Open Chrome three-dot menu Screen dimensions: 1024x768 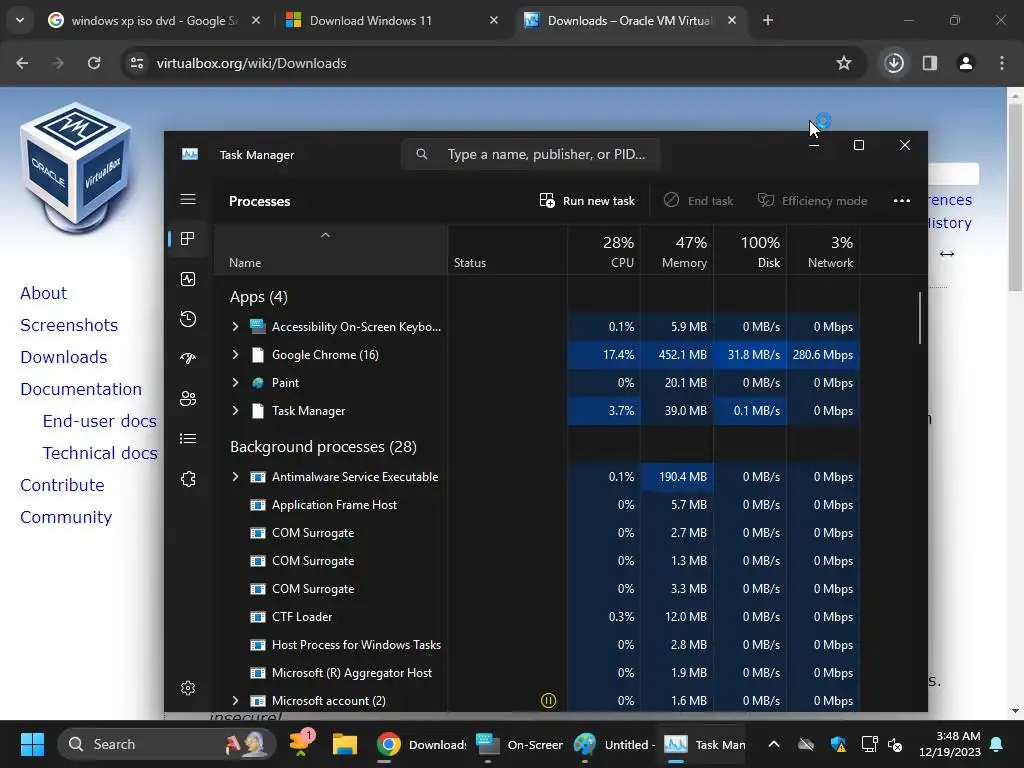(x=1002, y=63)
